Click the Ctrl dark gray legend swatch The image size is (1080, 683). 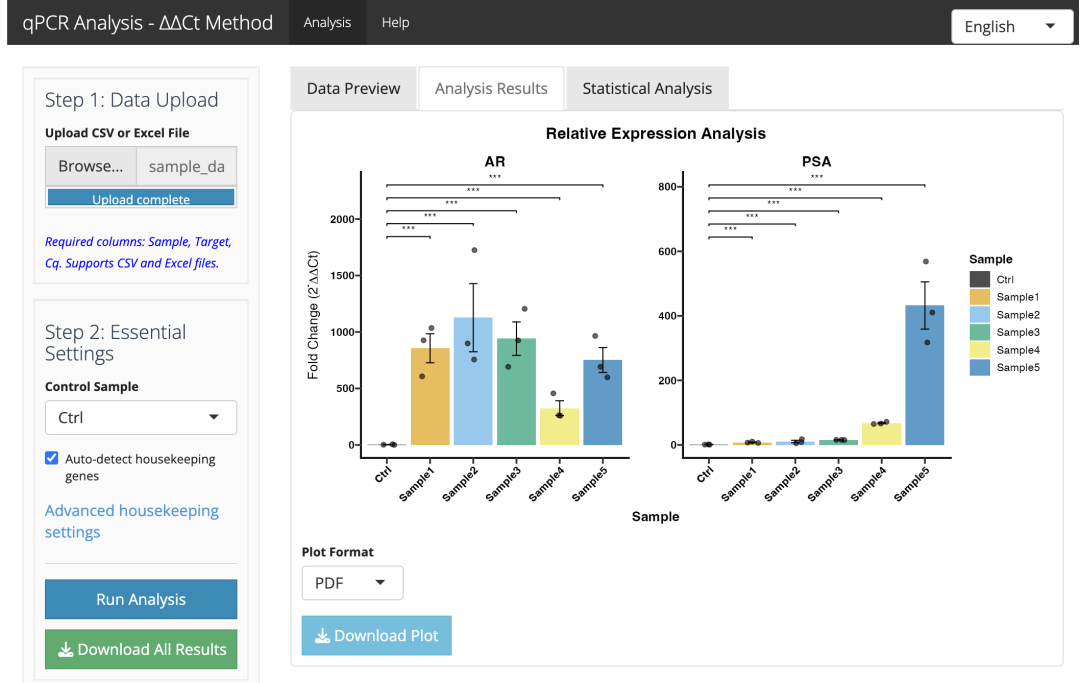979,280
